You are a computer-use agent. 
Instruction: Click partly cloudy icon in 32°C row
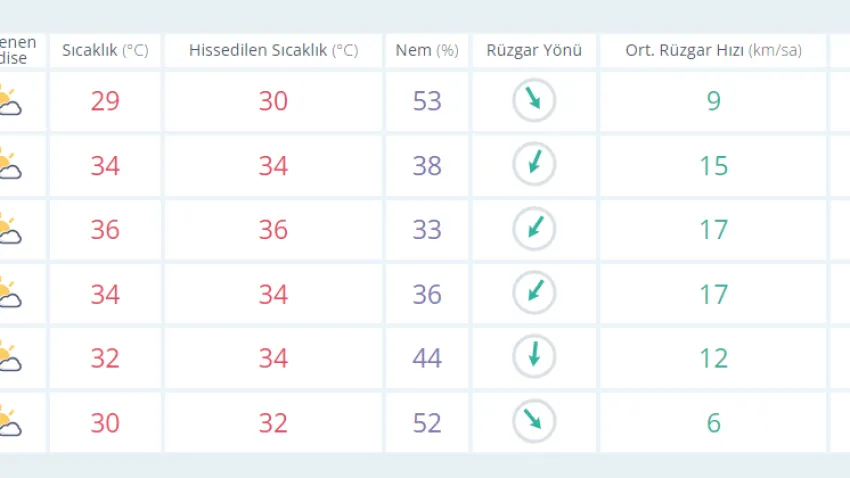10,357
